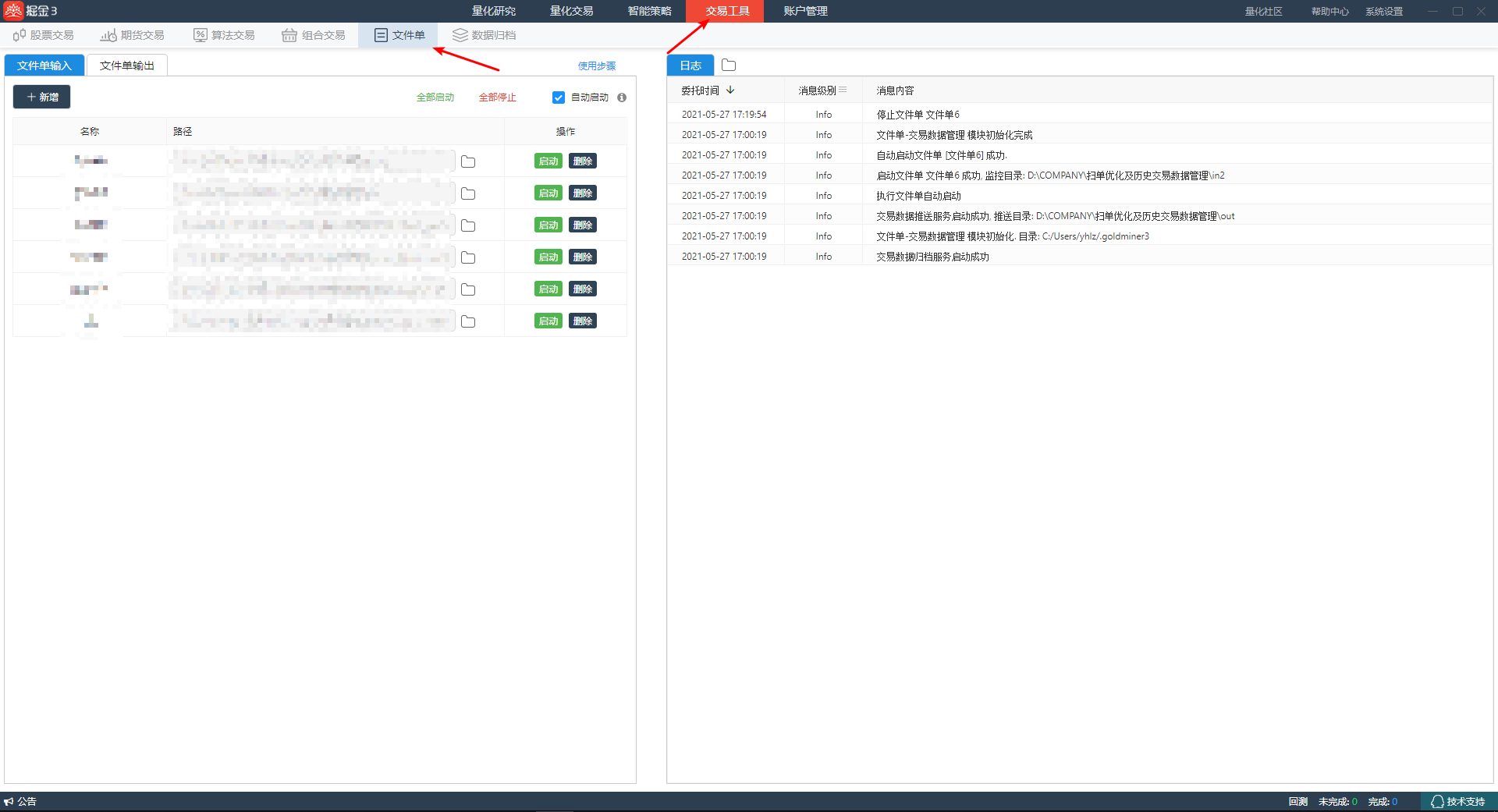The height and width of the screenshot is (812, 1498).
Task: Click the 路径 column header
Action: pyautogui.click(x=183, y=132)
